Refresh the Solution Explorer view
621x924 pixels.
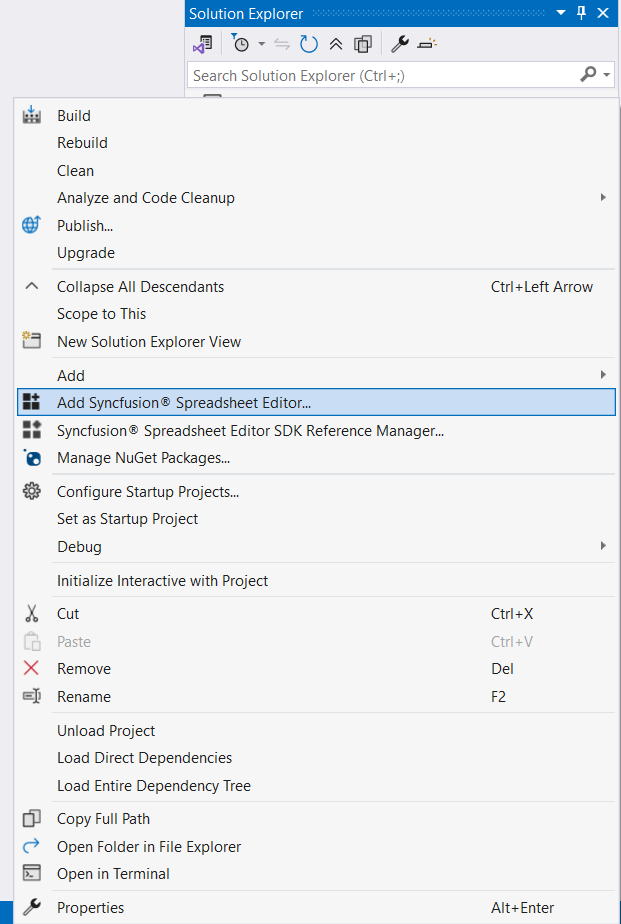308,43
